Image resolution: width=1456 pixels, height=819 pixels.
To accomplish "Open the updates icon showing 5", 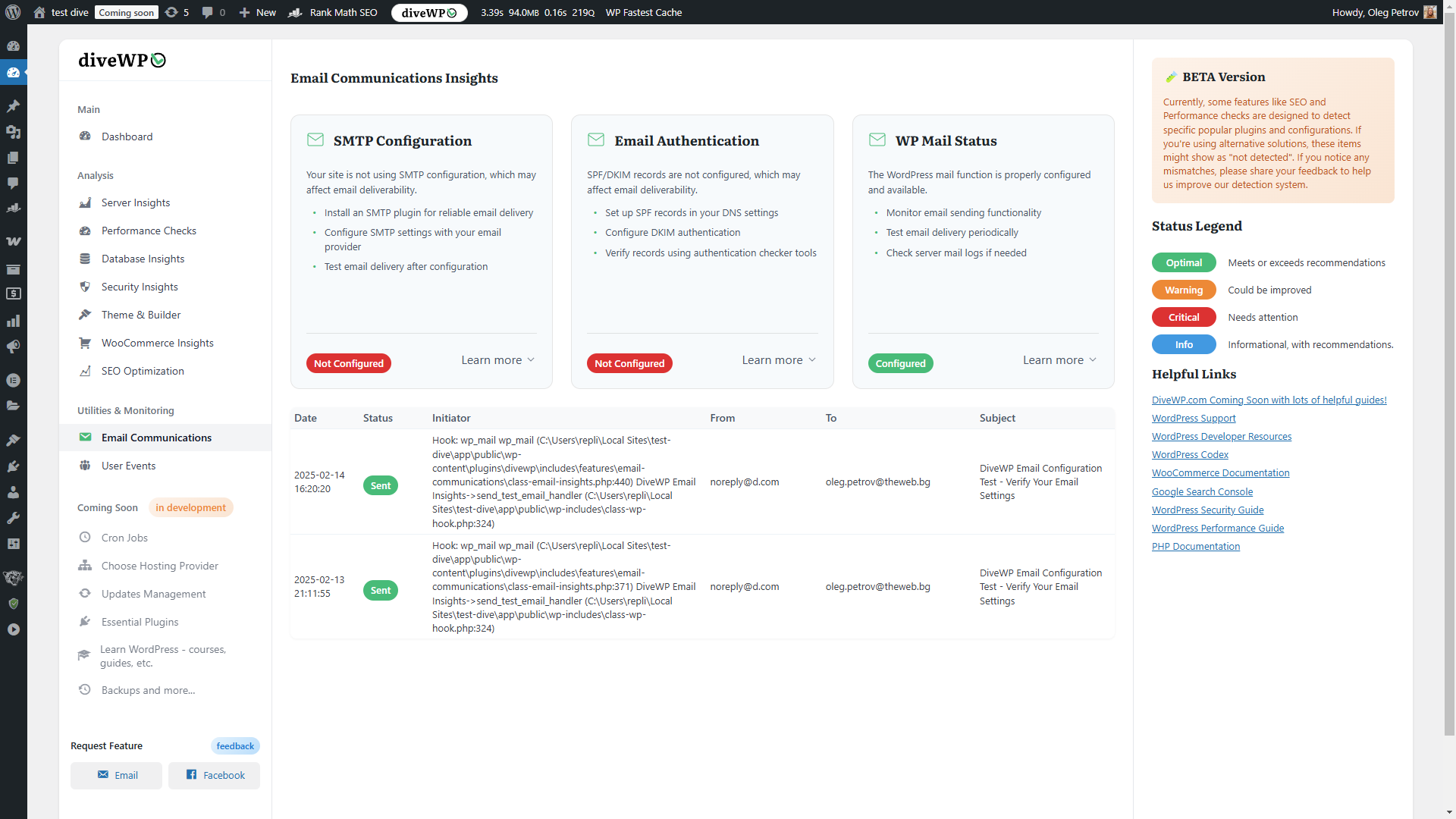I will [177, 12].
